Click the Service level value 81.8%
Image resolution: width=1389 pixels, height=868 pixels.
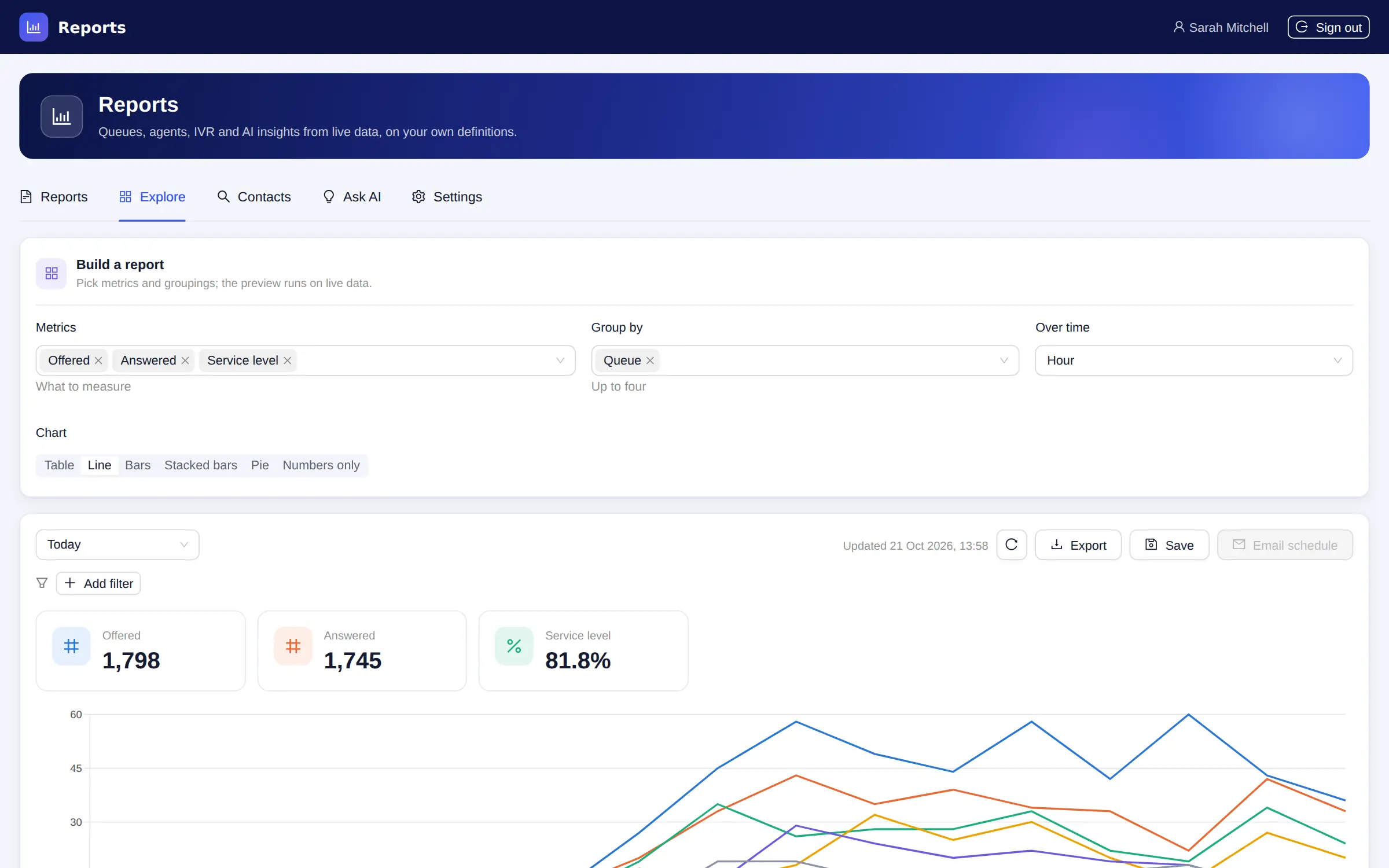point(578,660)
